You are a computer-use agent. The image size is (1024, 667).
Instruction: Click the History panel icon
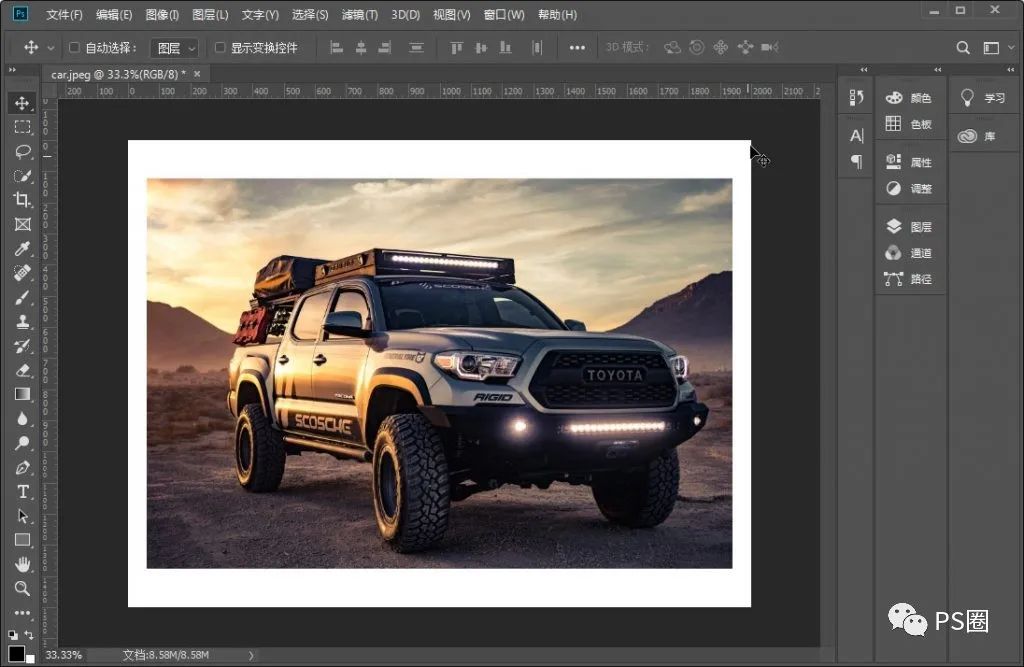[856, 97]
